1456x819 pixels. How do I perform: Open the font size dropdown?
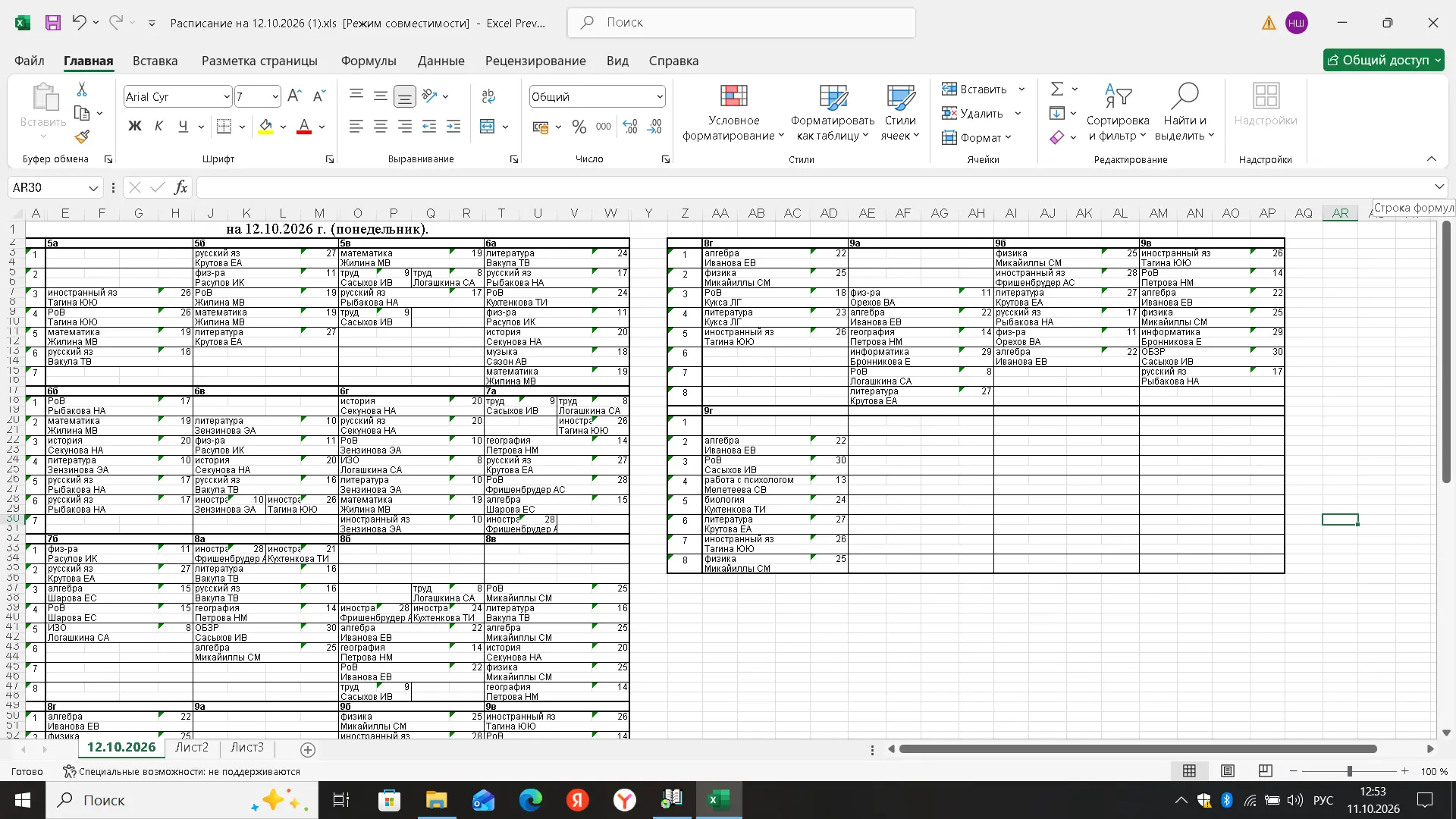(275, 96)
